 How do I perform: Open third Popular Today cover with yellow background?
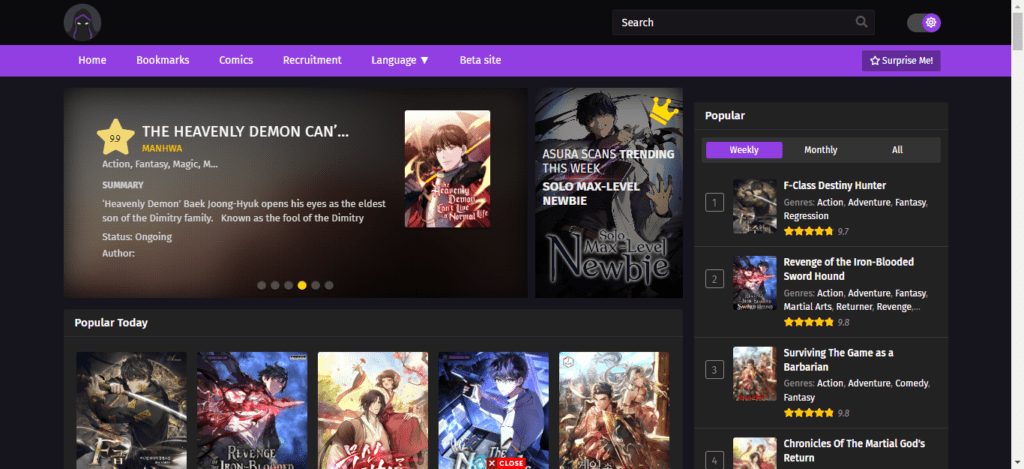pyautogui.click(x=373, y=410)
